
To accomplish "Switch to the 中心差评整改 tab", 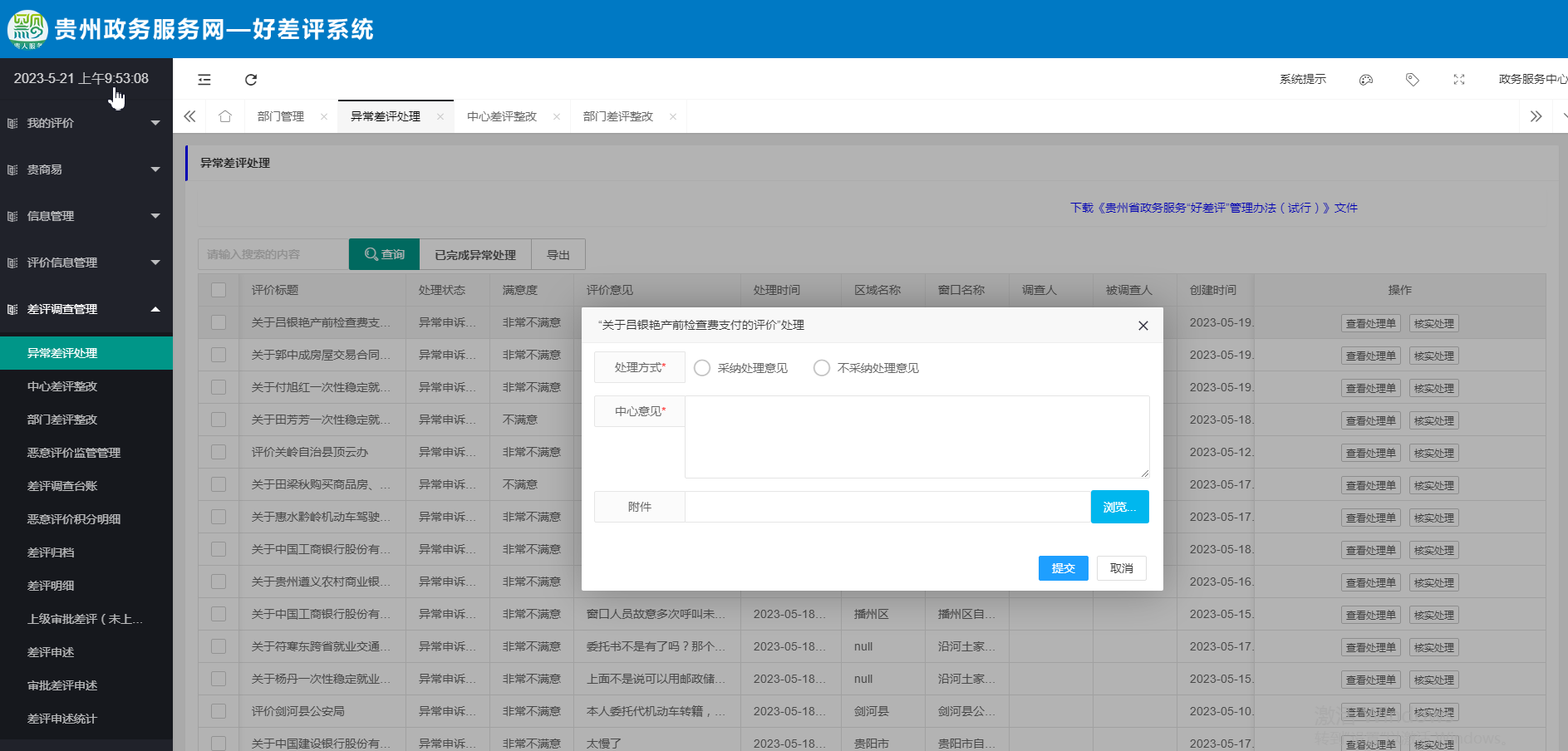I will (502, 116).
